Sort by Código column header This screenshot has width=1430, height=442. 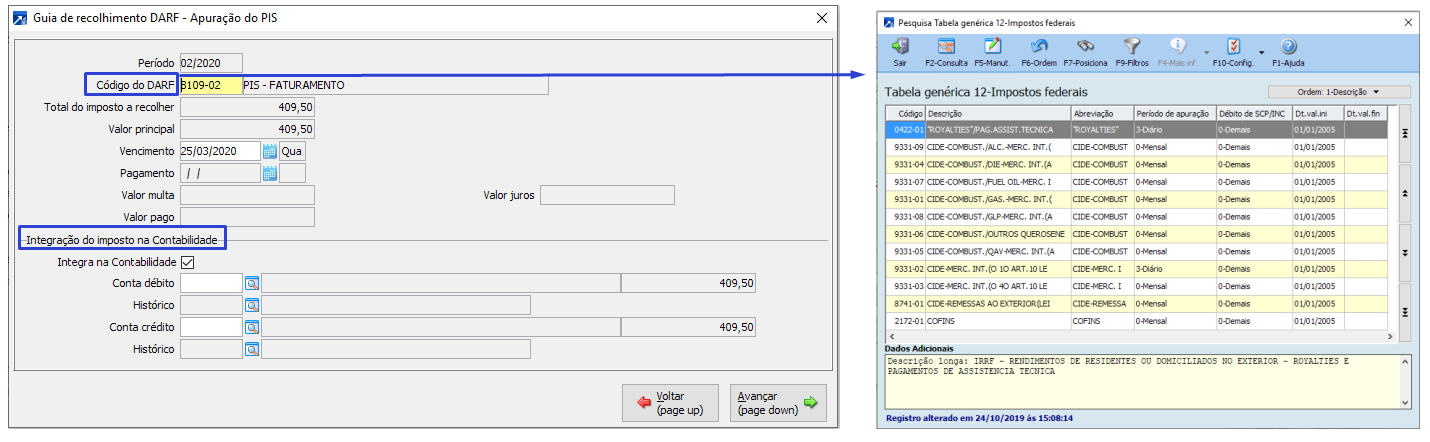pos(906,113)
